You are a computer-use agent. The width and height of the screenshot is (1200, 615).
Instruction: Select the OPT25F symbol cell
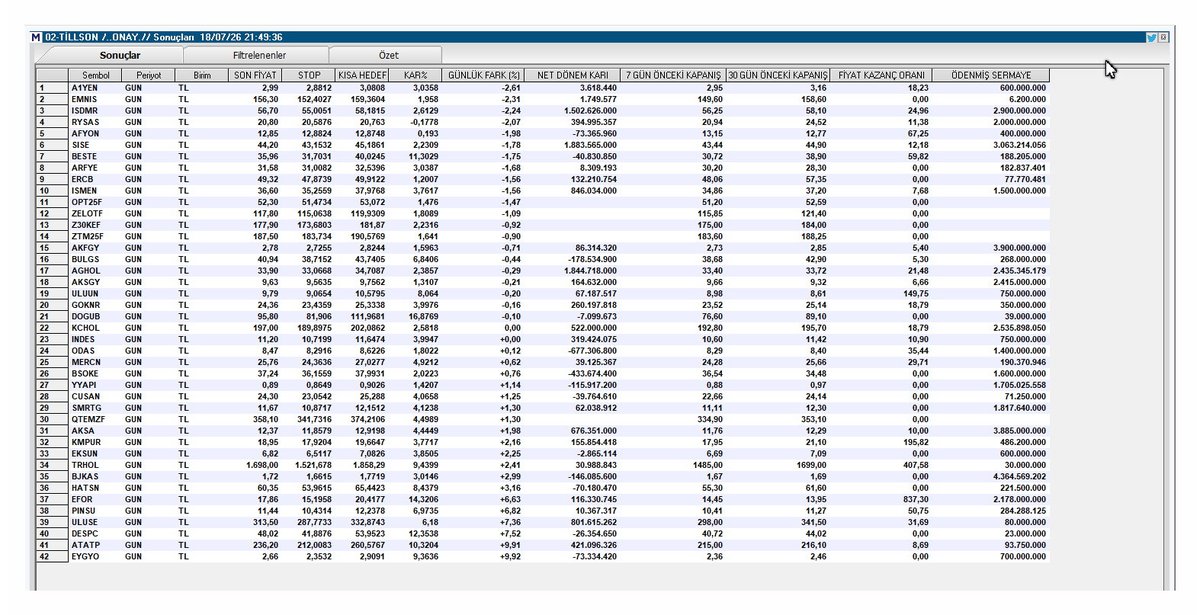[x=95, y=201]
